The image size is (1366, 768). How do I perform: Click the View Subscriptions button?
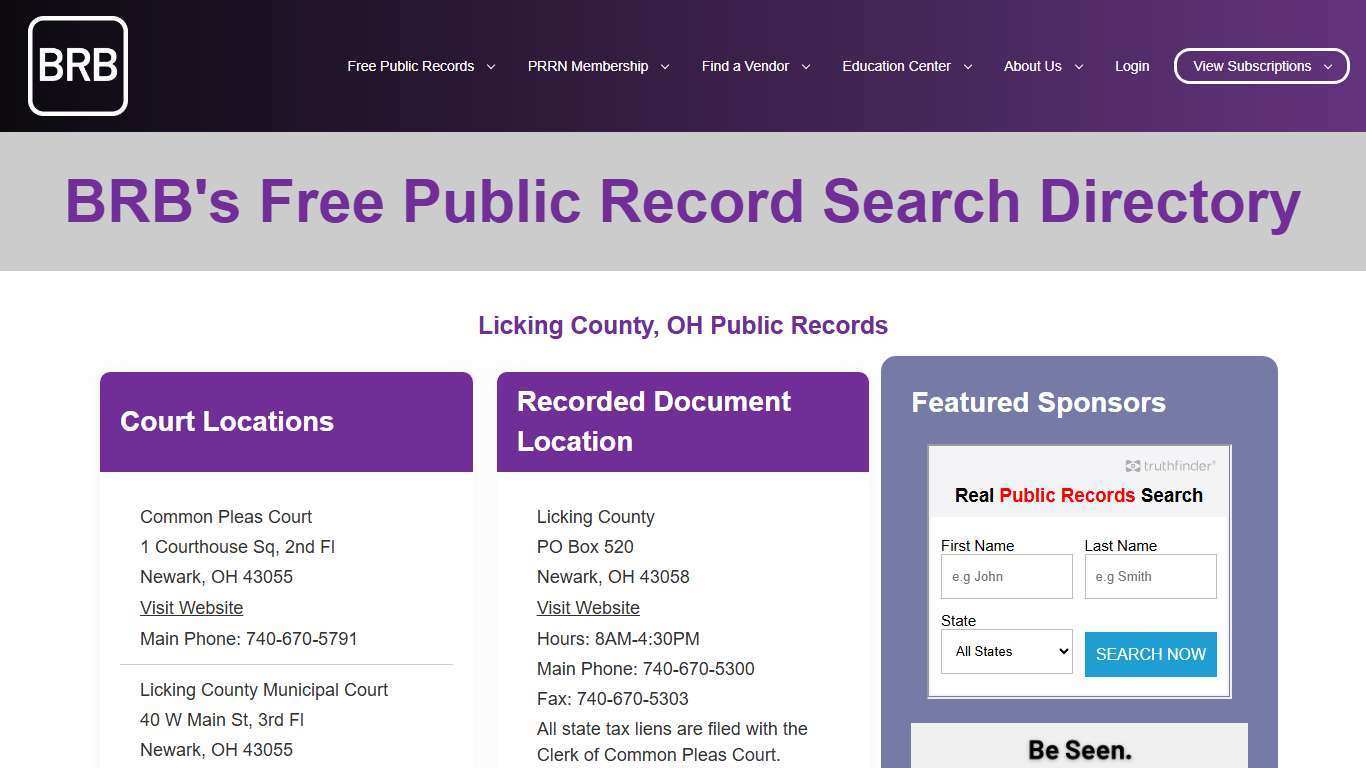1252,66
